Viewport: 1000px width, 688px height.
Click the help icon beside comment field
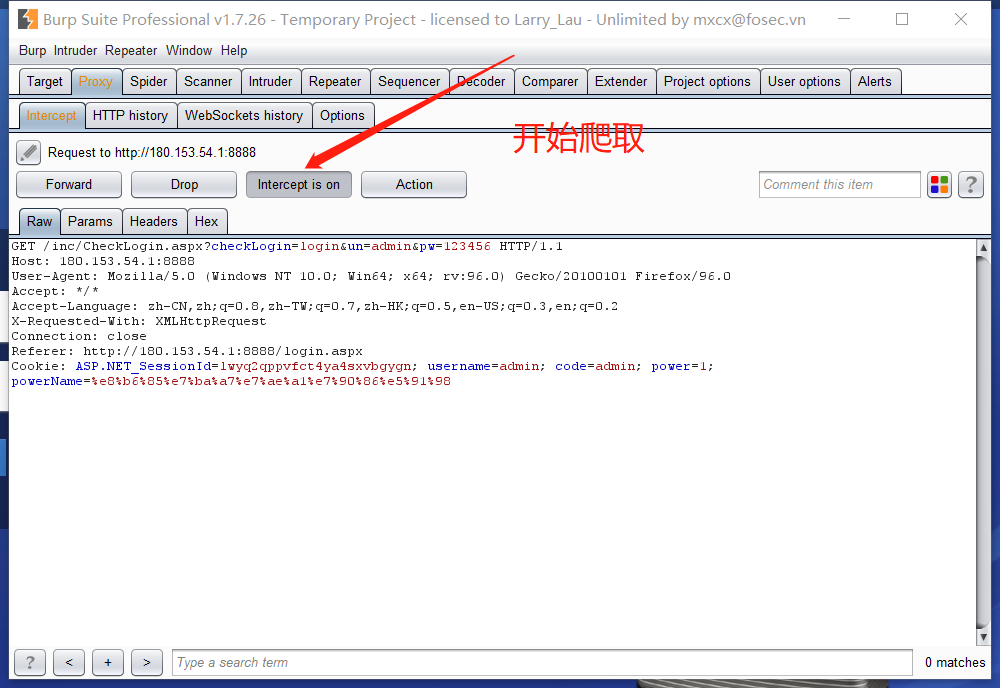point(971,185)
